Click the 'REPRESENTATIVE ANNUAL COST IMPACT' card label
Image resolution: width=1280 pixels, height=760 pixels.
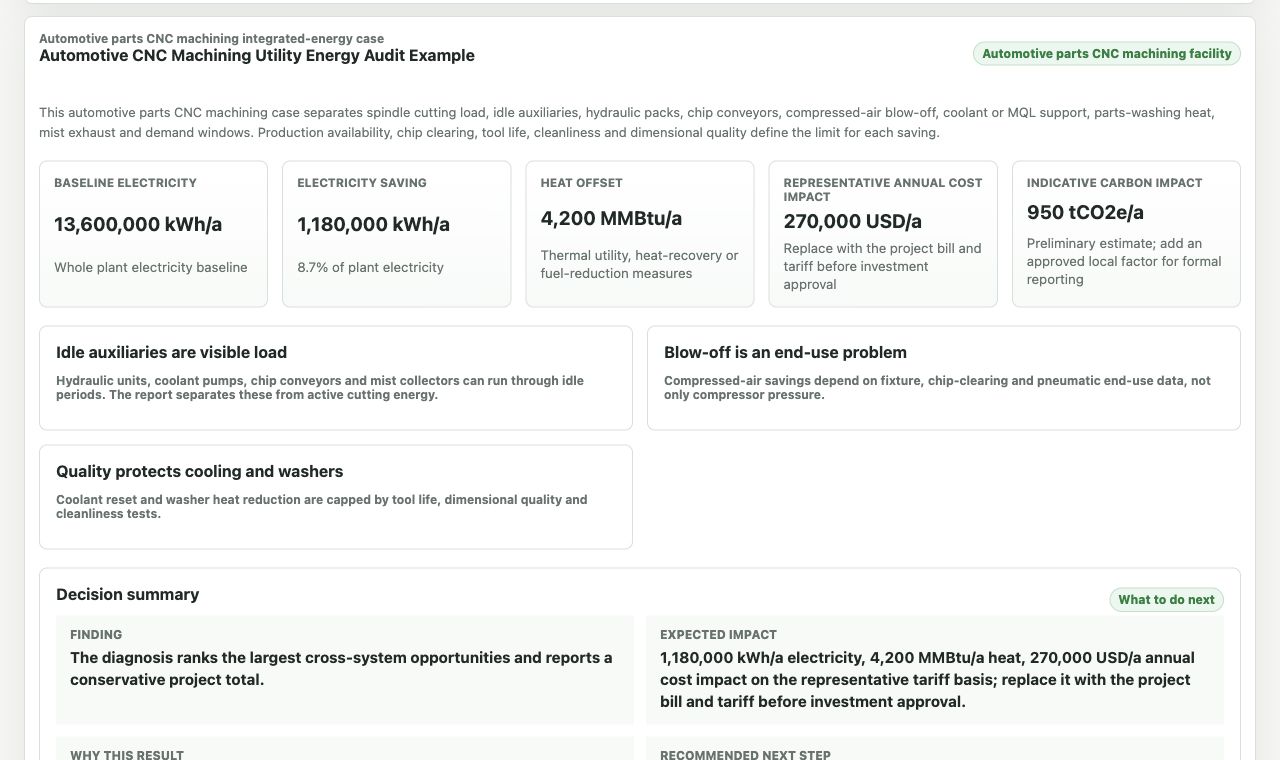click(883, 190)
